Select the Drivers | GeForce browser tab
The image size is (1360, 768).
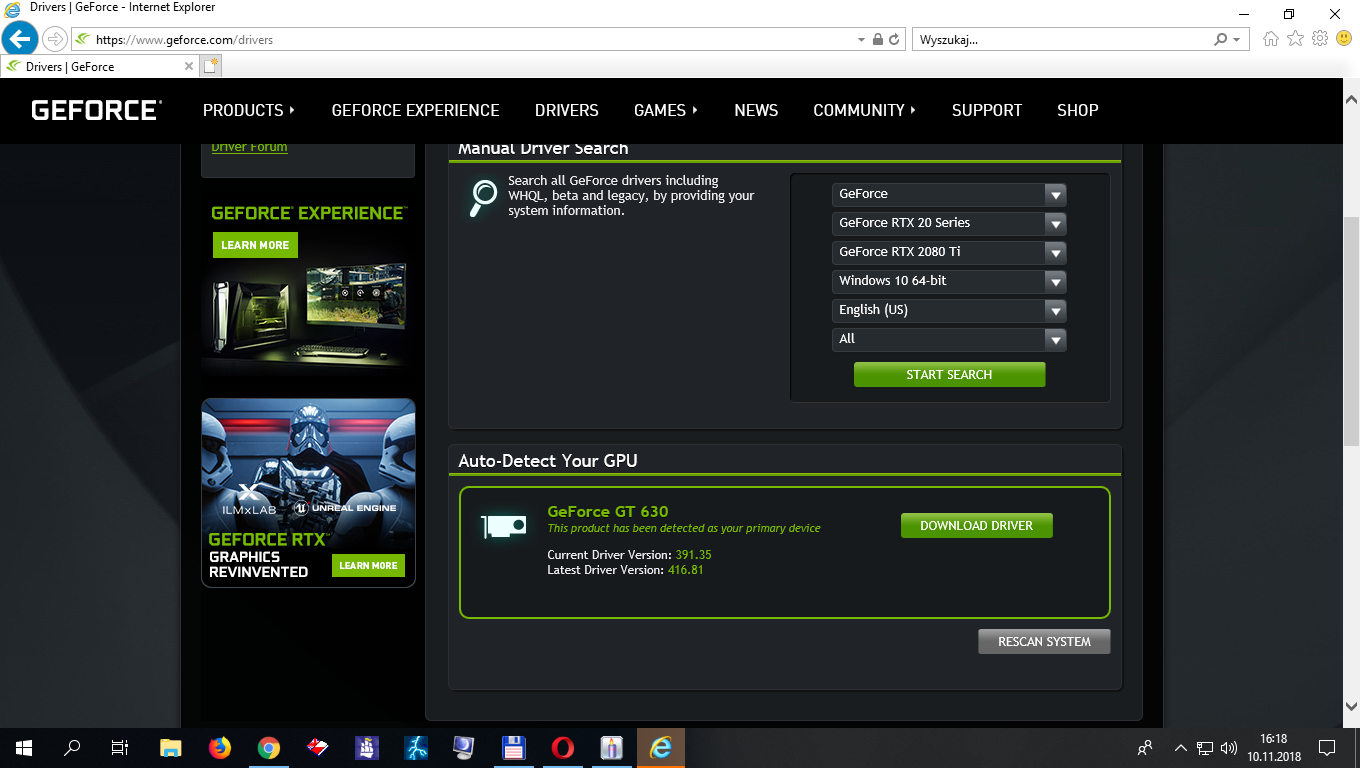point(100,66)
